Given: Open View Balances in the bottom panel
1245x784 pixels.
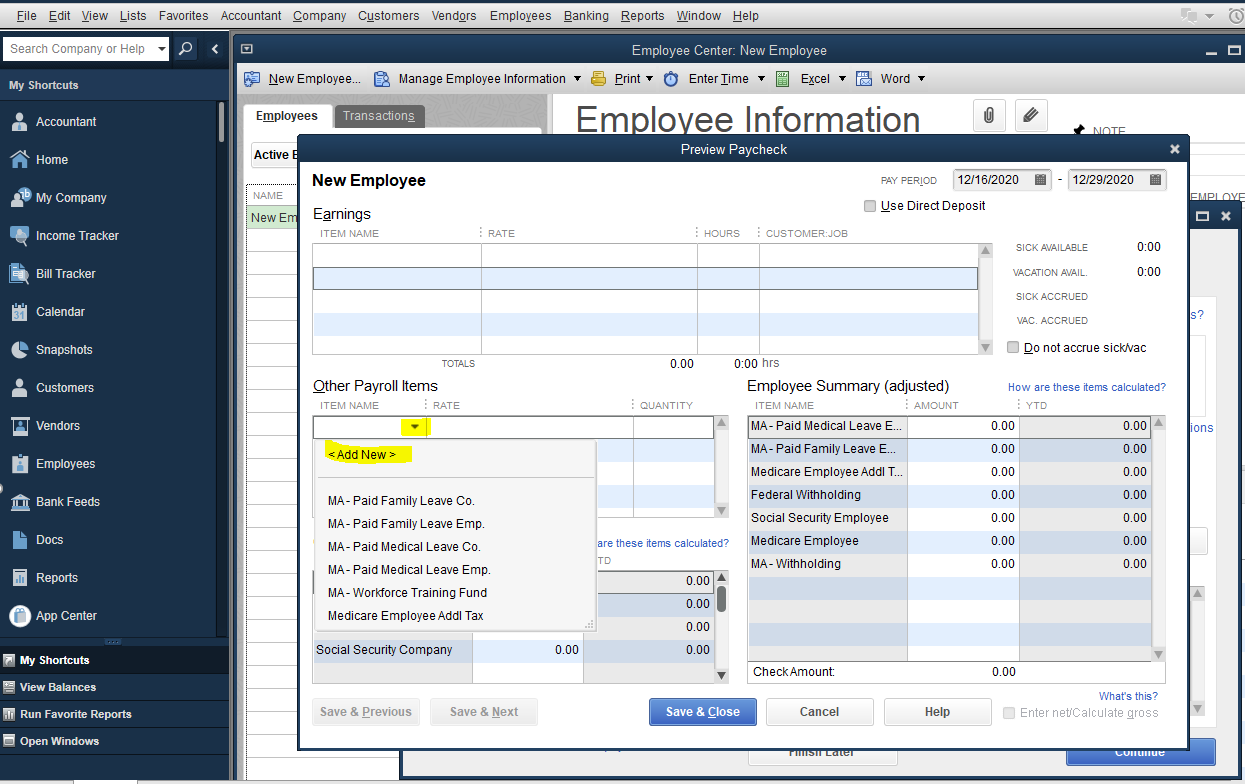Looking at the screenshot, I should (x=58, y=687).
